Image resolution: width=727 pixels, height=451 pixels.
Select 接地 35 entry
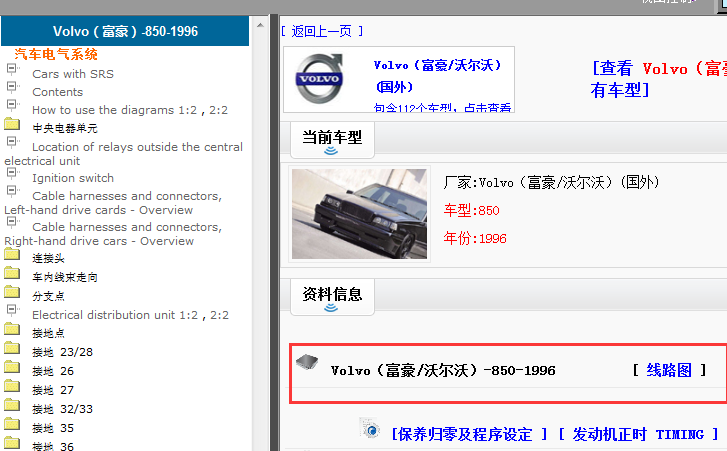pyautogui.click(x=53, y=428)
